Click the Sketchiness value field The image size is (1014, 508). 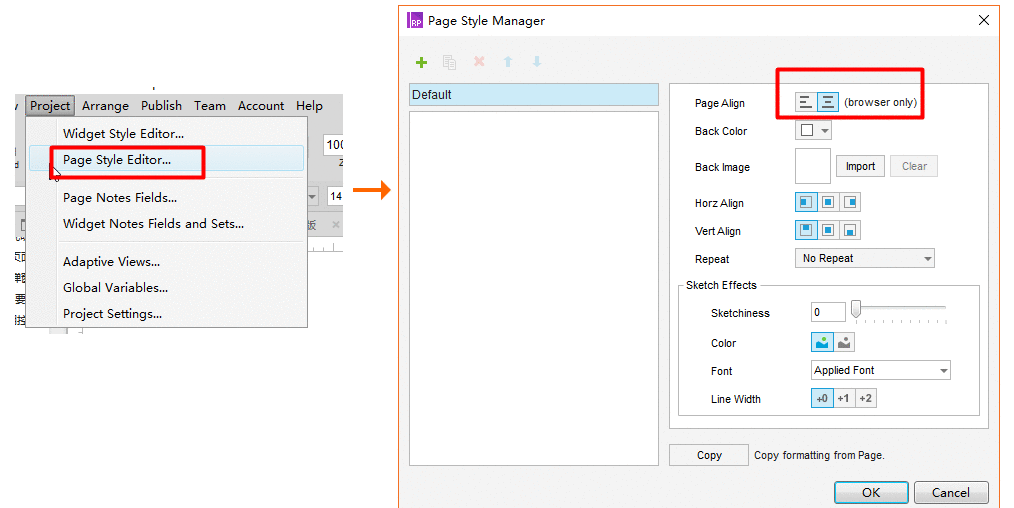point(828,312)
